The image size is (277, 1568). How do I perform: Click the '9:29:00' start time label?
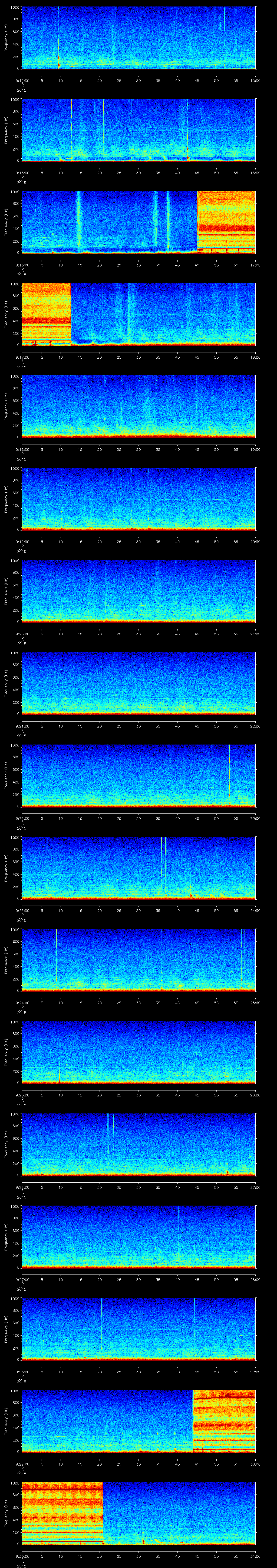(x=22, y=1464)
